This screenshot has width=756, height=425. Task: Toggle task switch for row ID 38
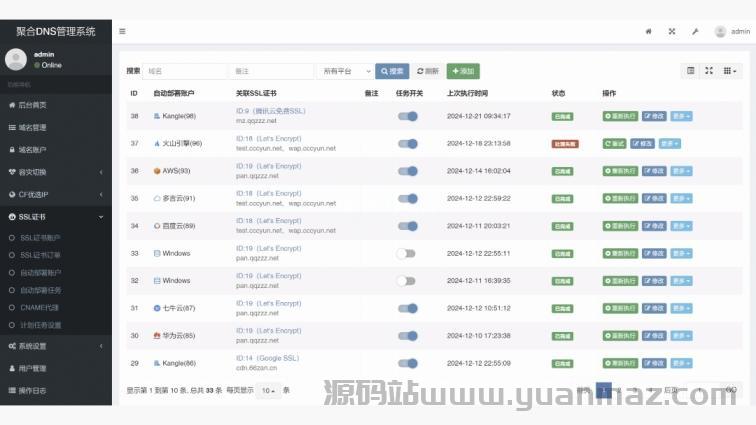(407, 116)
